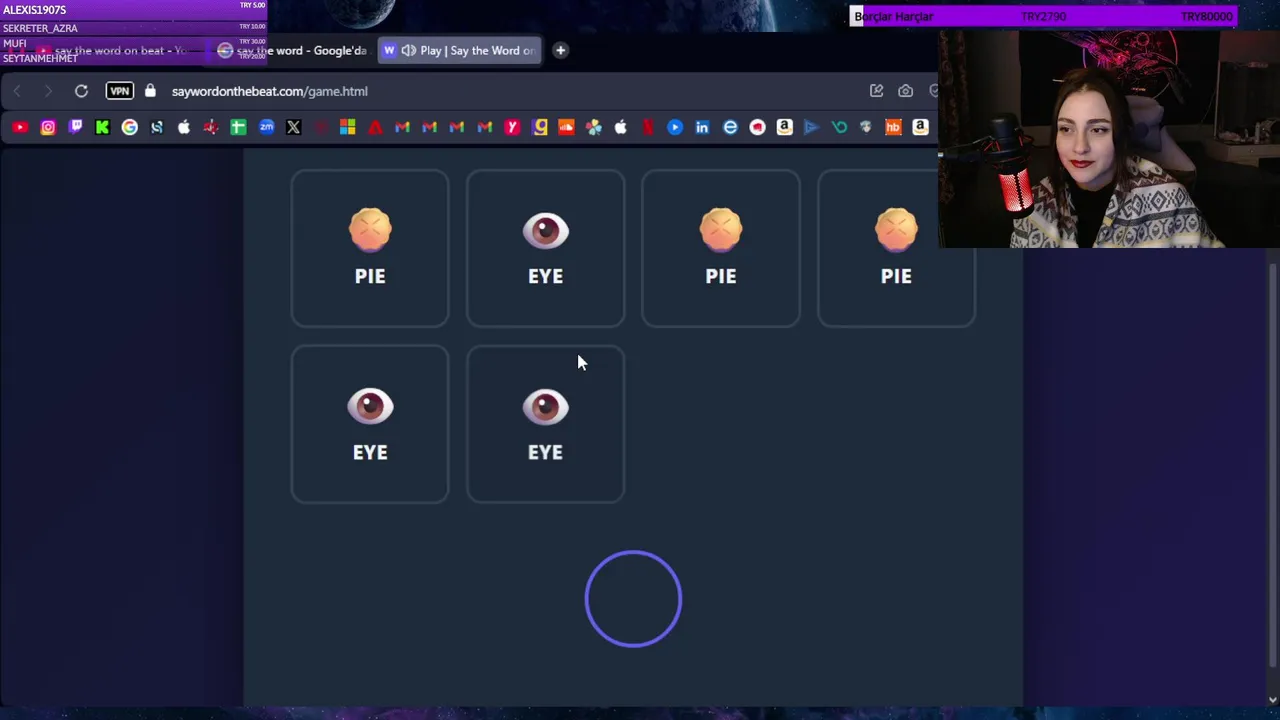Open the Kick bookmark

point(102,127)
